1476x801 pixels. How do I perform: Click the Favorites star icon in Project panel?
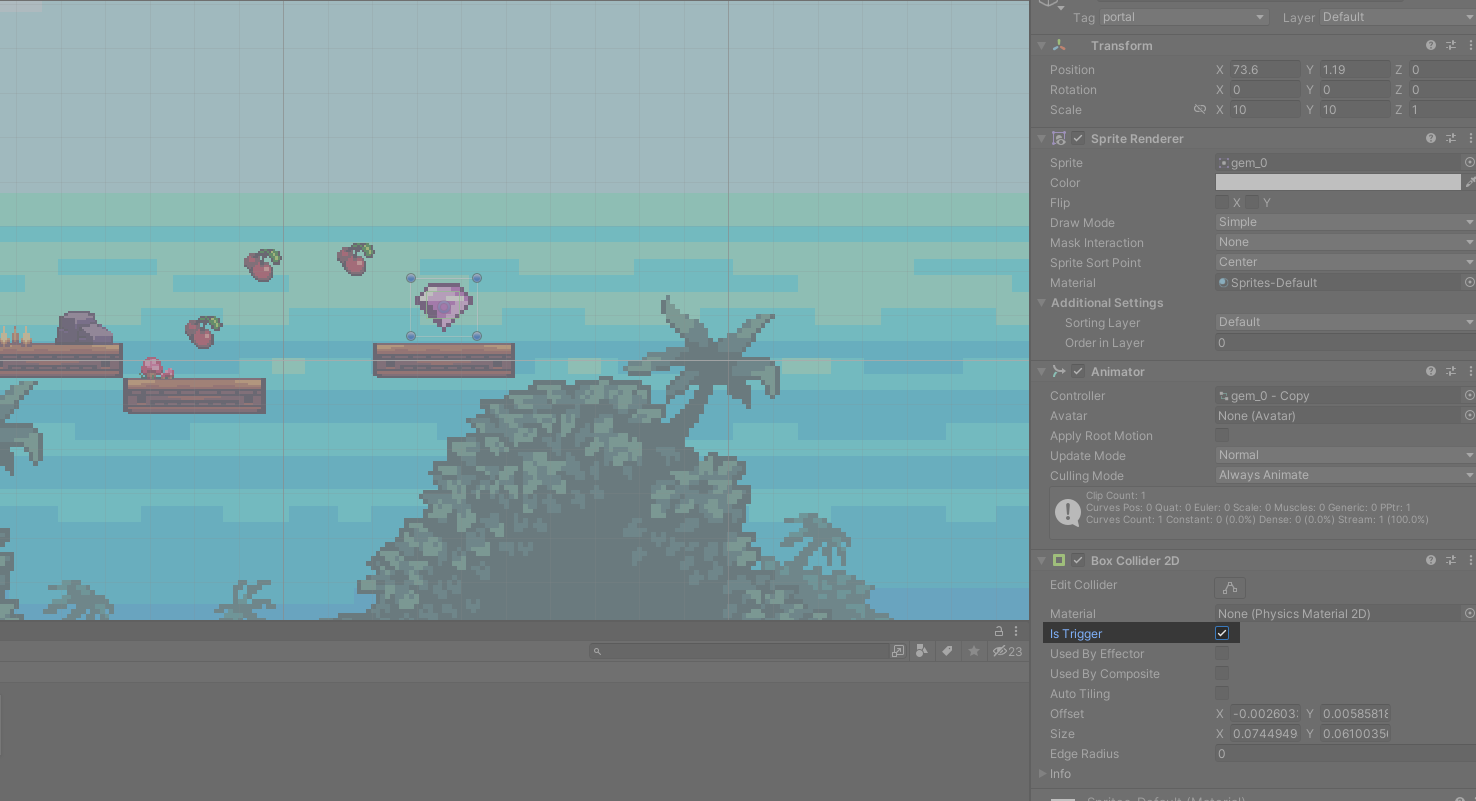click(973, 651)
